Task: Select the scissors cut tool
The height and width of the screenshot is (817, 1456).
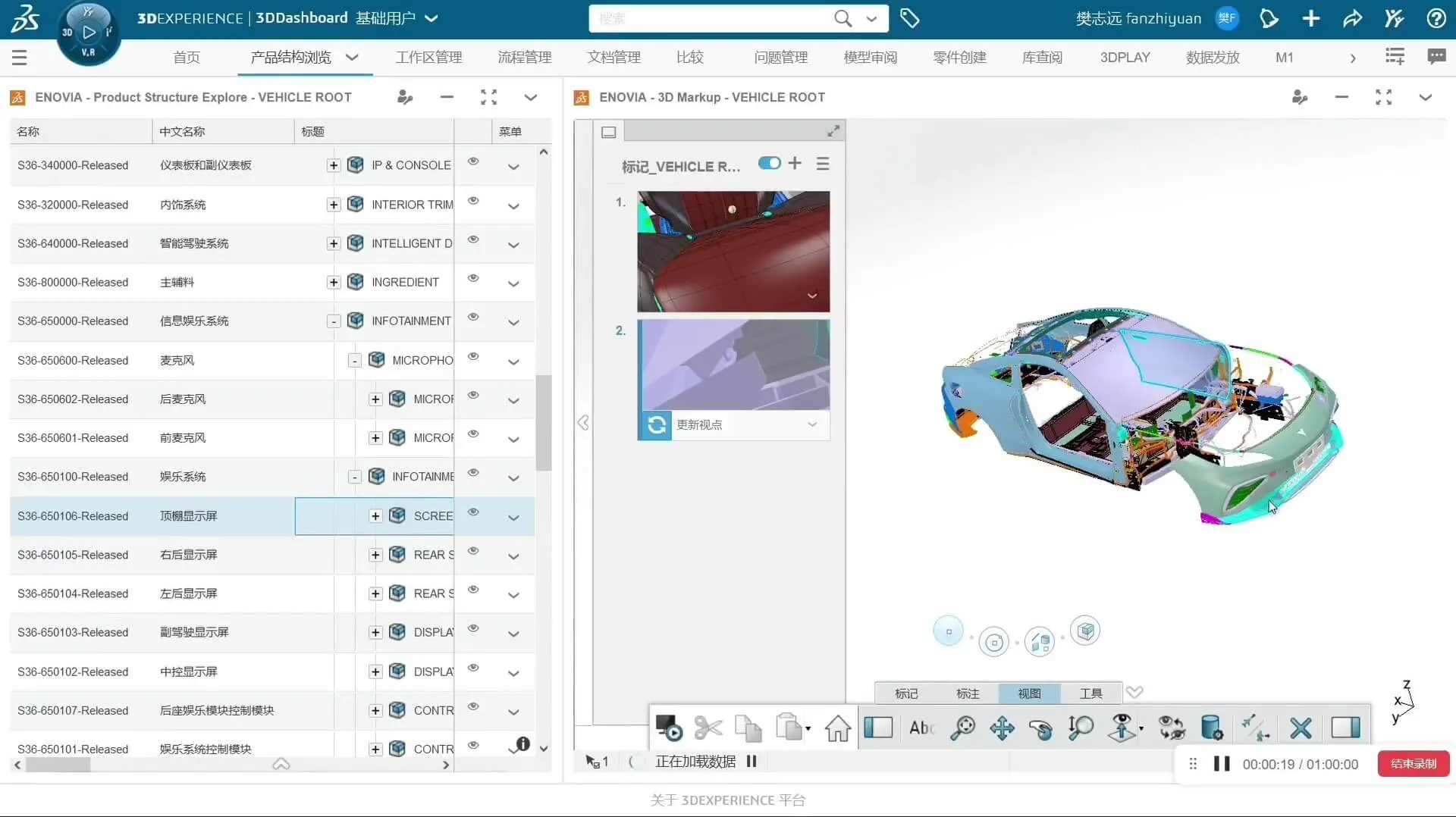Action: [708, 728]
